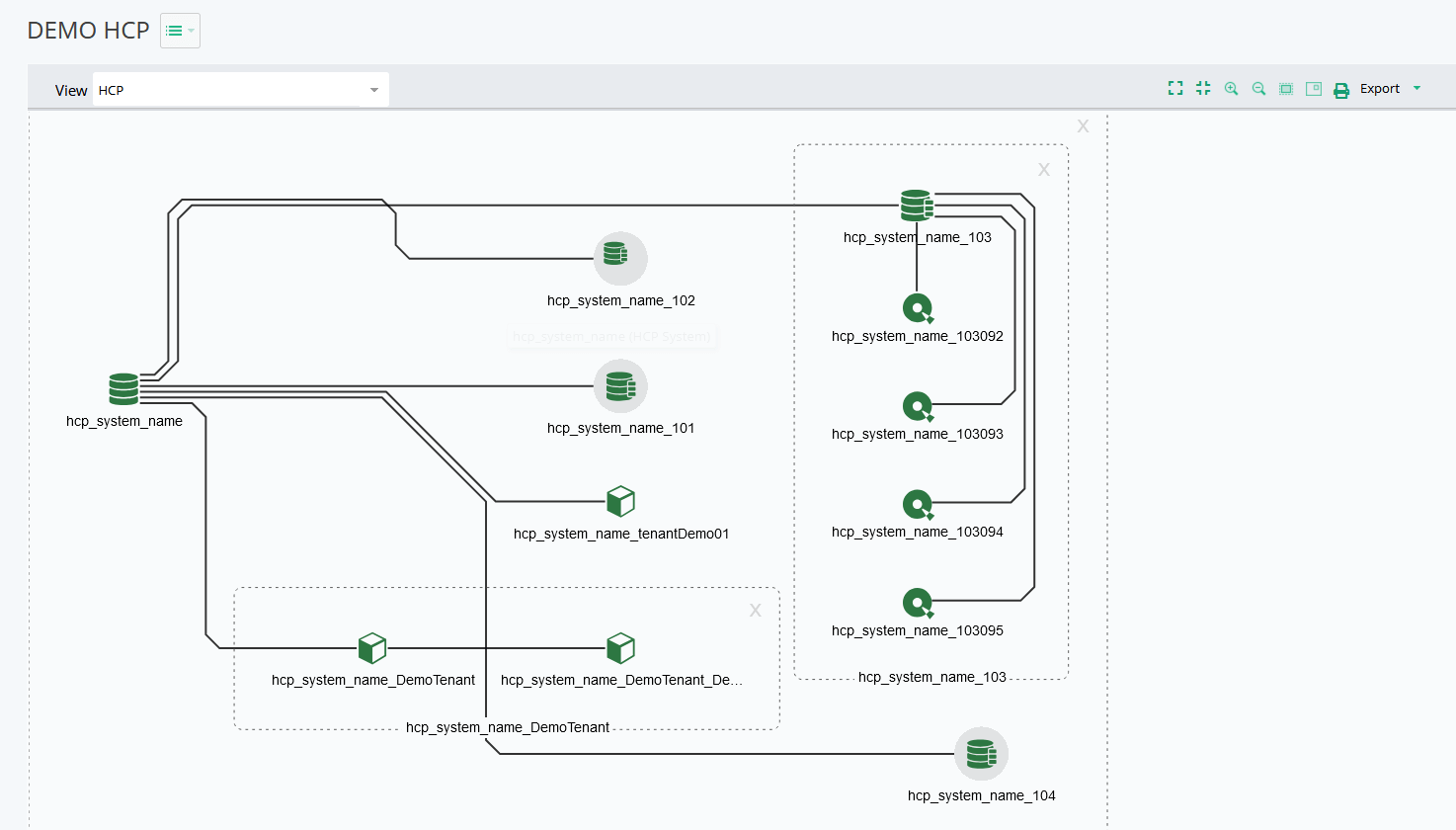
Task: Select the hcp_system_name_103095 node icon
Action: pos(918,603)
